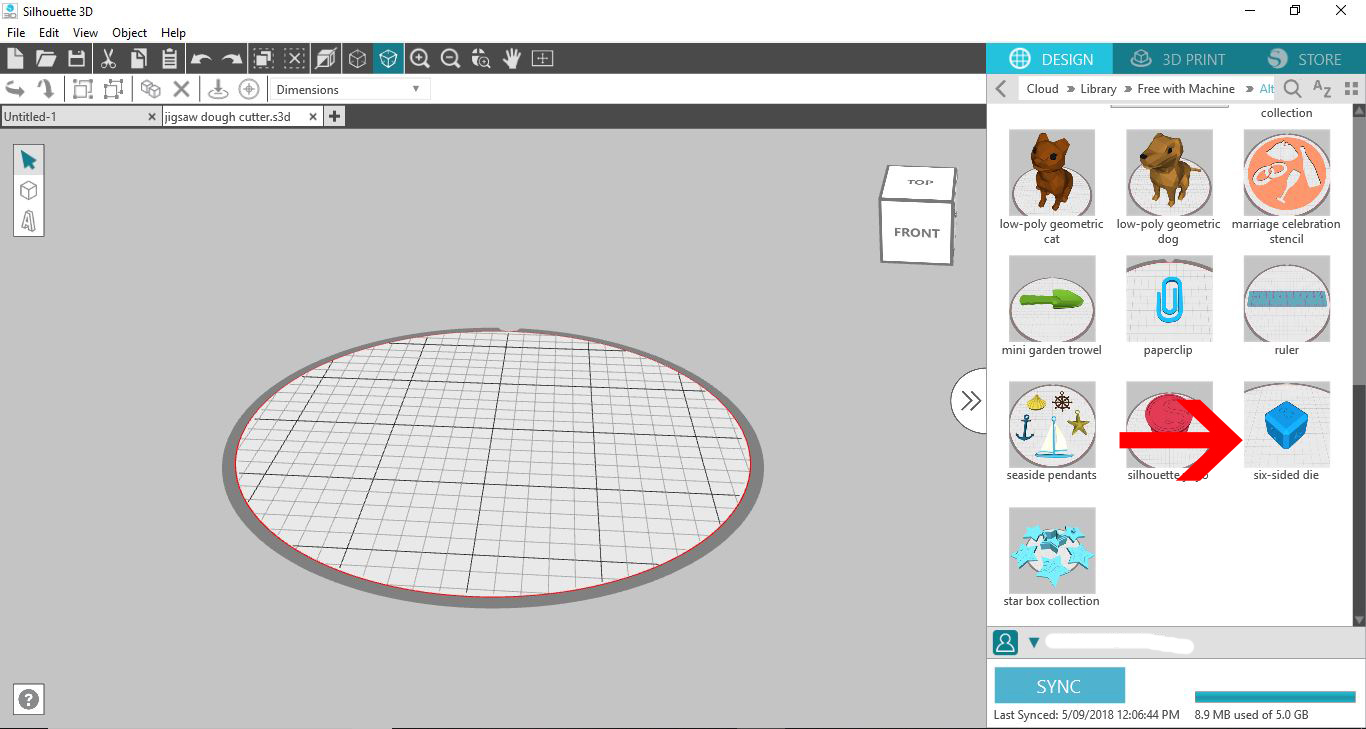Open the Dimensions dropdown
This screenshot has width=1366, height=729.
pos(349,89)
